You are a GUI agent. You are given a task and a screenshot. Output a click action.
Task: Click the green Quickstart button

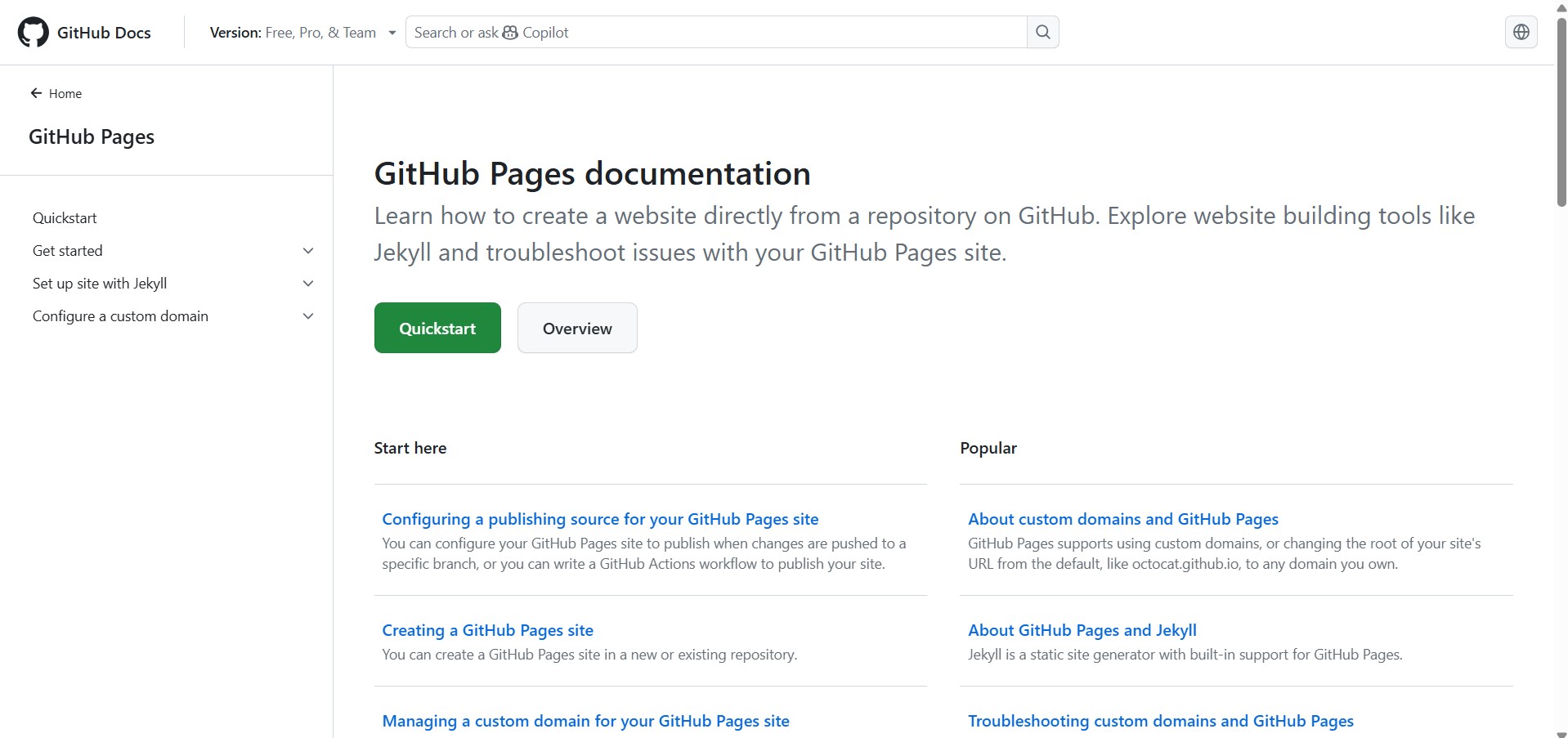pyautogui.click(x=437, y=328)
